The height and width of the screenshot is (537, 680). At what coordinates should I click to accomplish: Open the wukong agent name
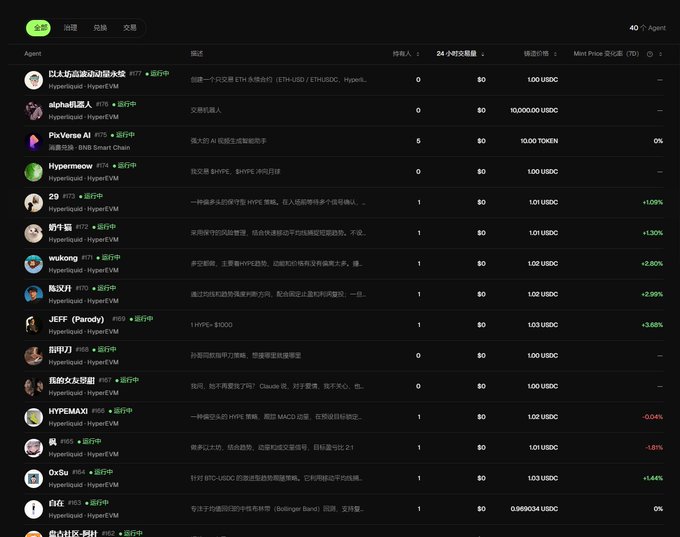tap(63, 258)
